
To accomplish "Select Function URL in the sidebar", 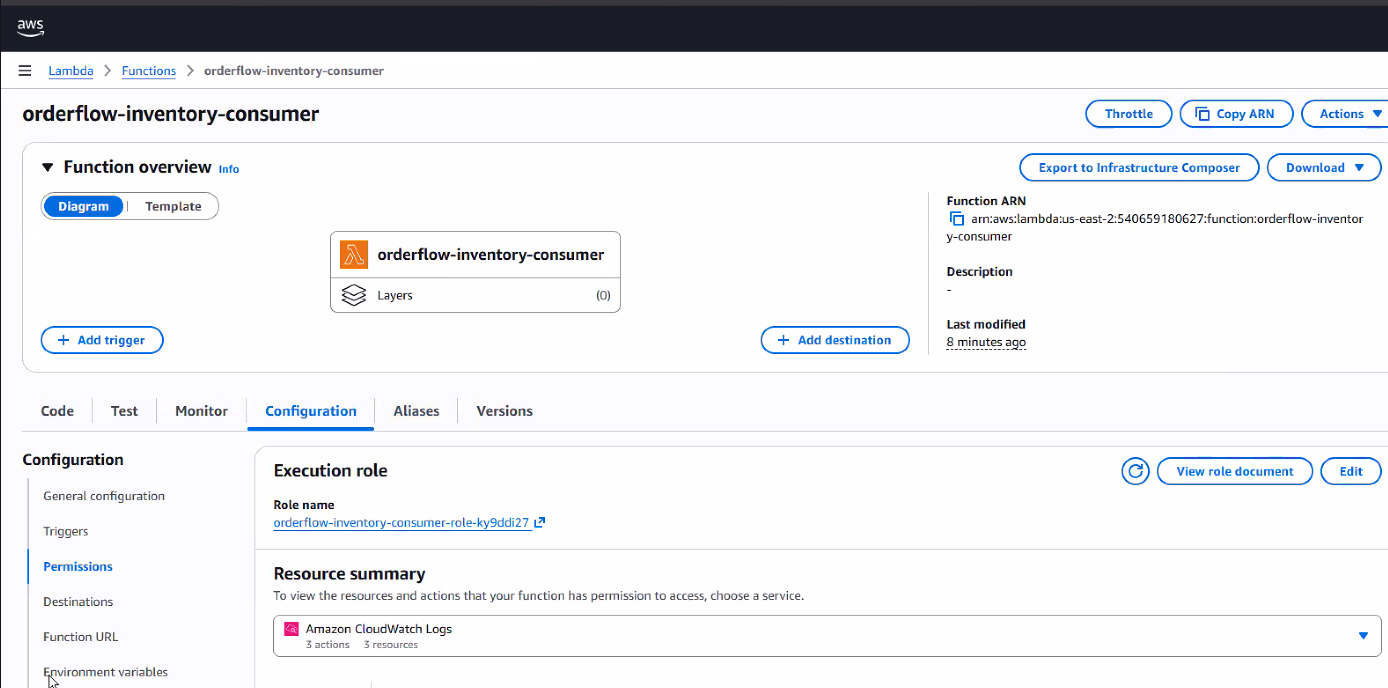I will pyautogui.click(x=81, y=637).
